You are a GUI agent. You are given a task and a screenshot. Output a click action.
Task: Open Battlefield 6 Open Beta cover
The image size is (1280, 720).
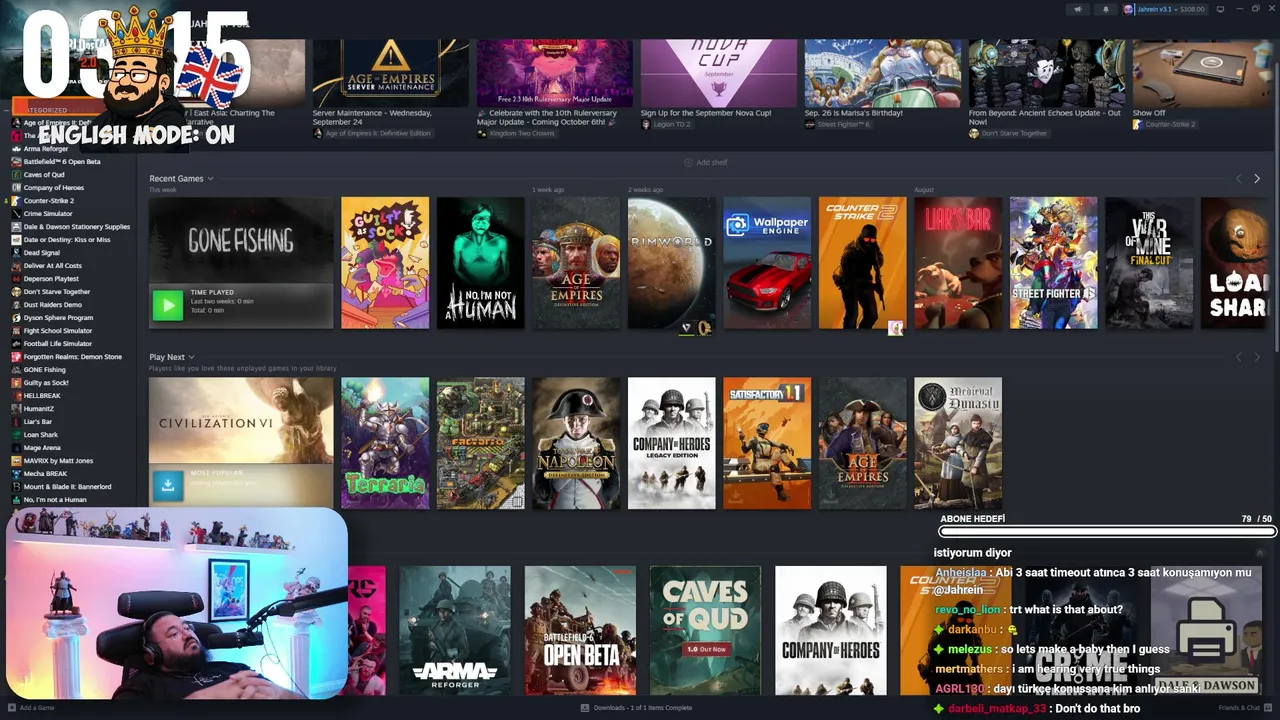(x=580, y=630)
